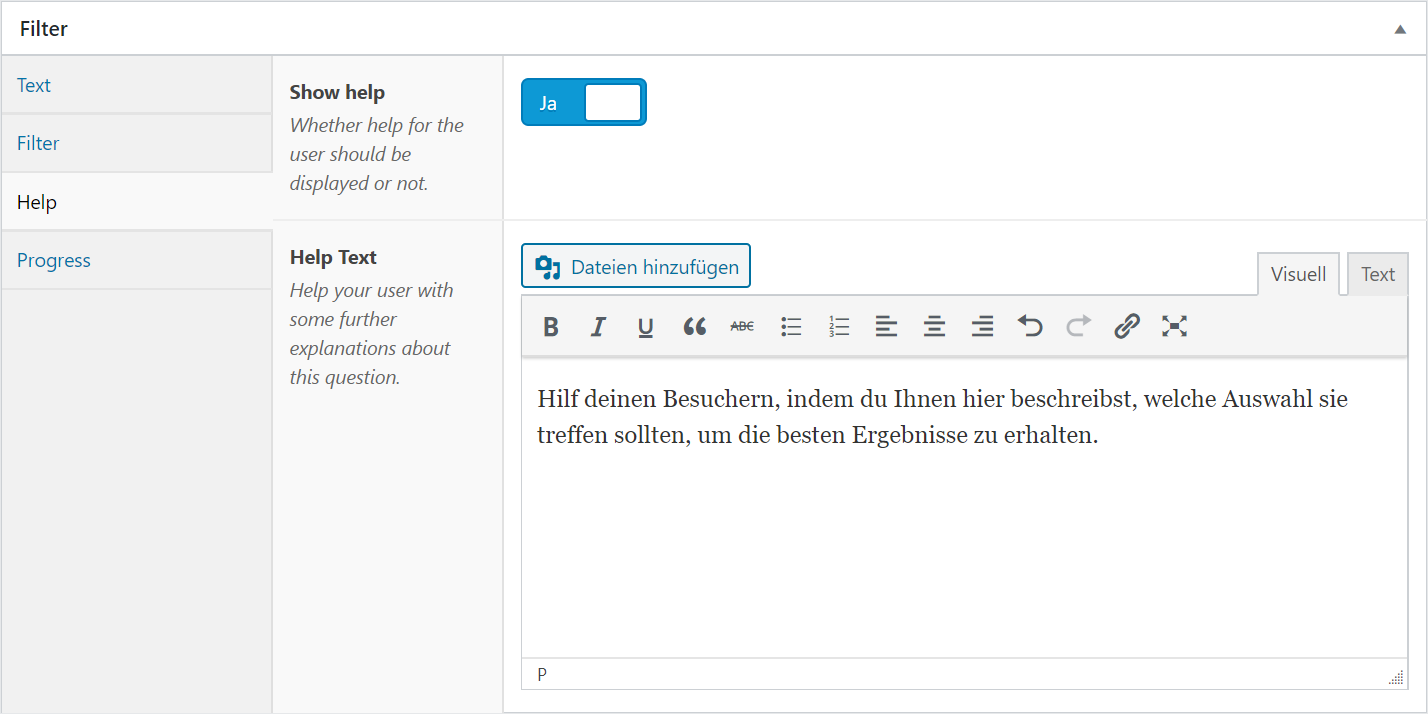Align text to the left
Screen dimensions: 1428x714
coord(886,326)
